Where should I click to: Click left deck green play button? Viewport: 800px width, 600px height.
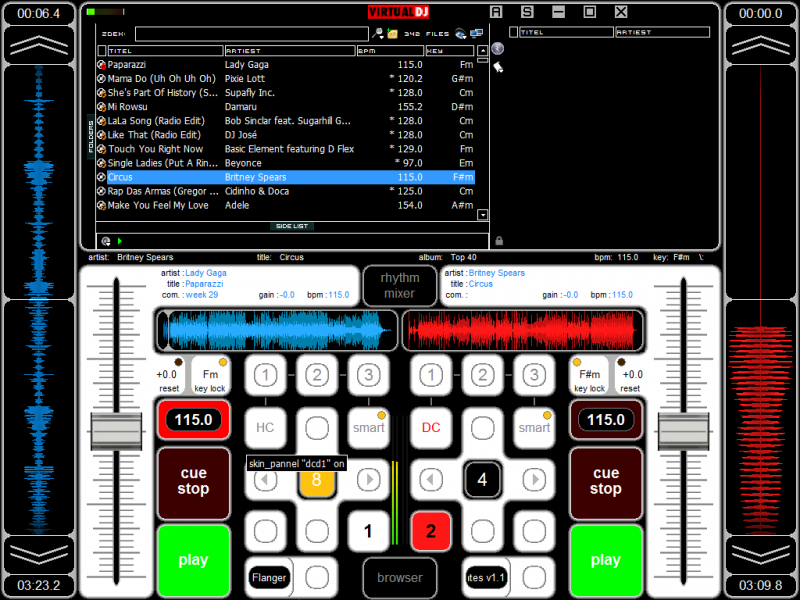tap(193, 560)
